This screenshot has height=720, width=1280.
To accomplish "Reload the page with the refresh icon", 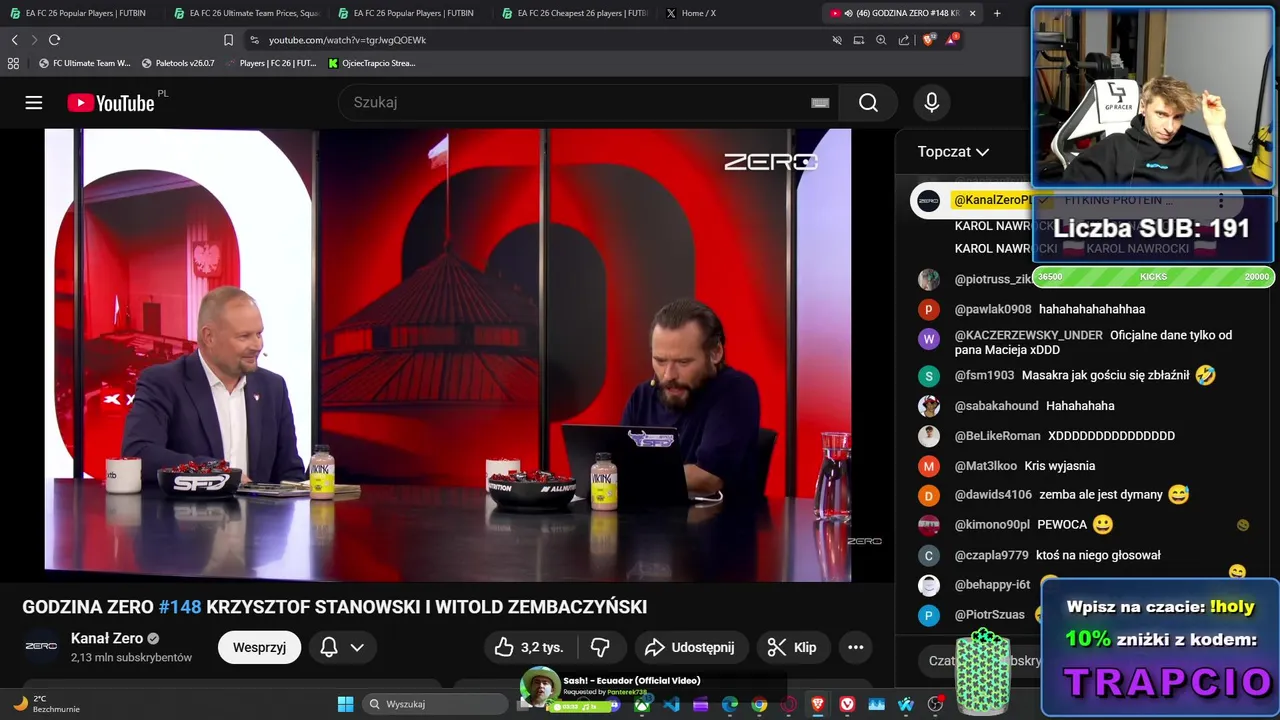I will point(54,40).
